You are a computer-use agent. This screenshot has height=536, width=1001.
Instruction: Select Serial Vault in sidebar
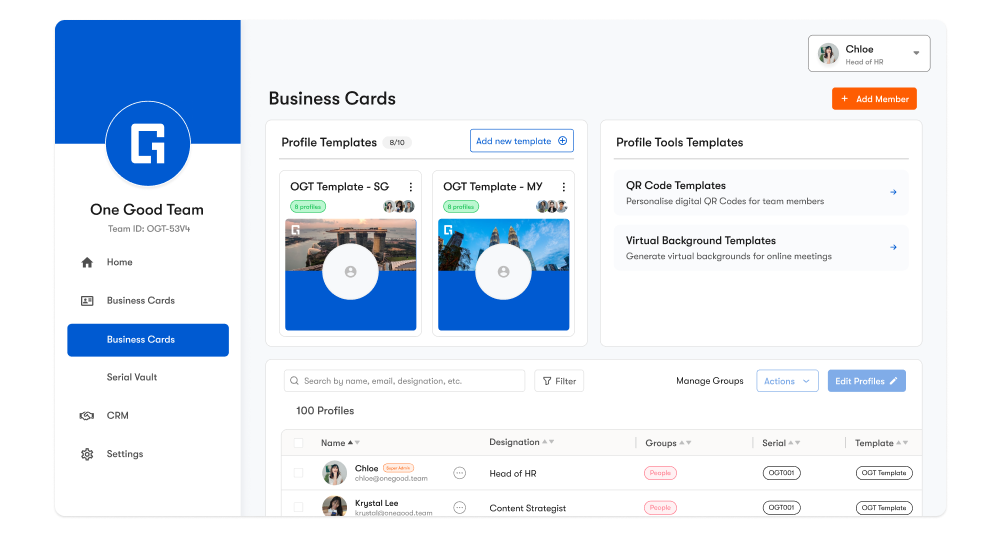coord(132,377)
